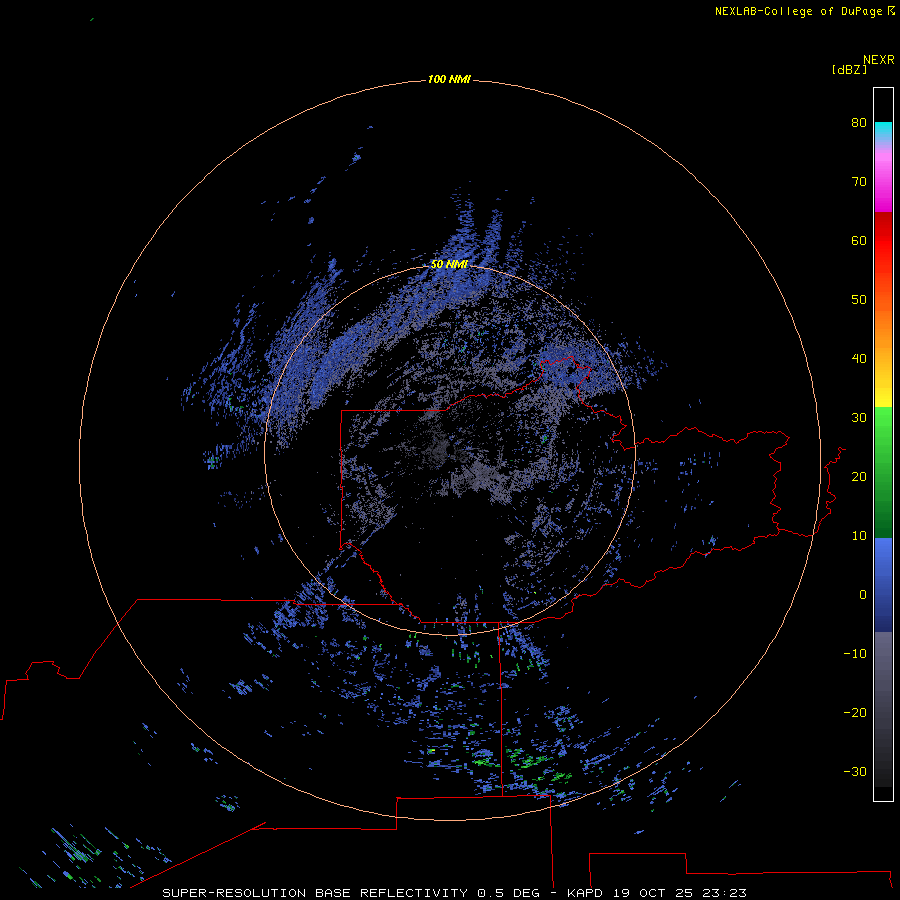This screenshot has width=900, height=900.
Task: Click the SUPER-RESOLUTION BASE REFLECTIVITY product title
Action: (315, 893)
